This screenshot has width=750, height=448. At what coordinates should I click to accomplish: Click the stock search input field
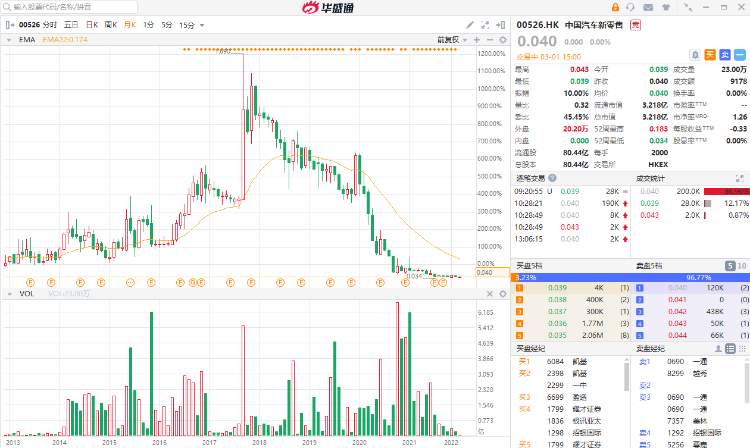coord(70,7)
